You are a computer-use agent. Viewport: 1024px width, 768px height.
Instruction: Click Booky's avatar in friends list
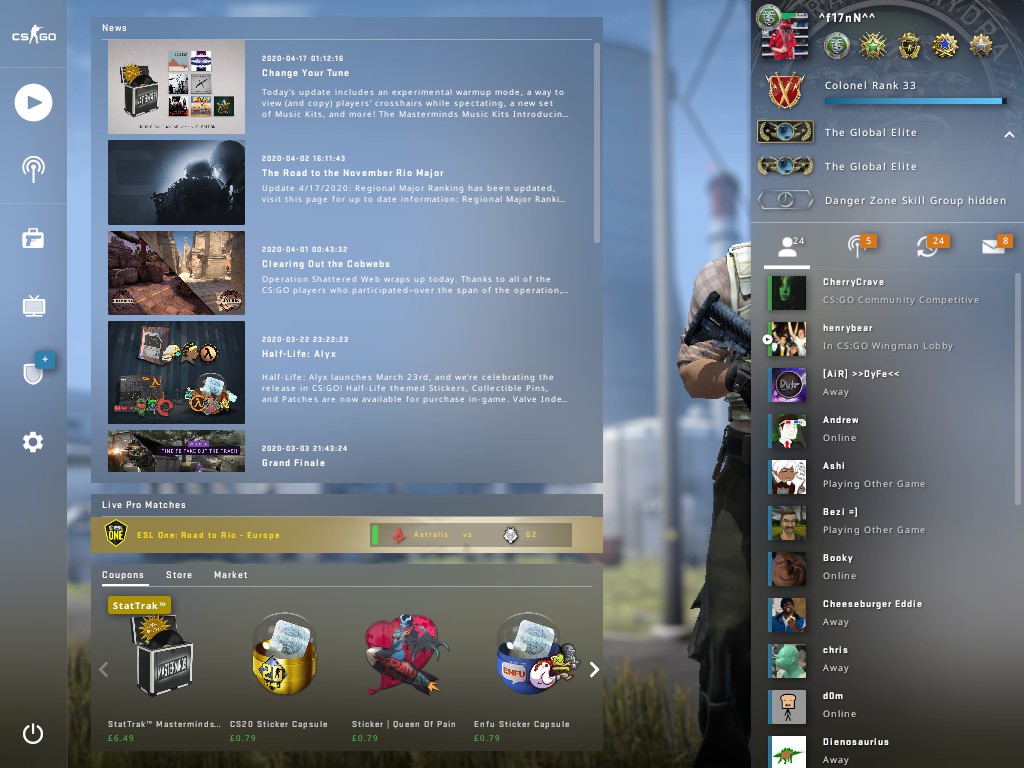coord(787,568)
